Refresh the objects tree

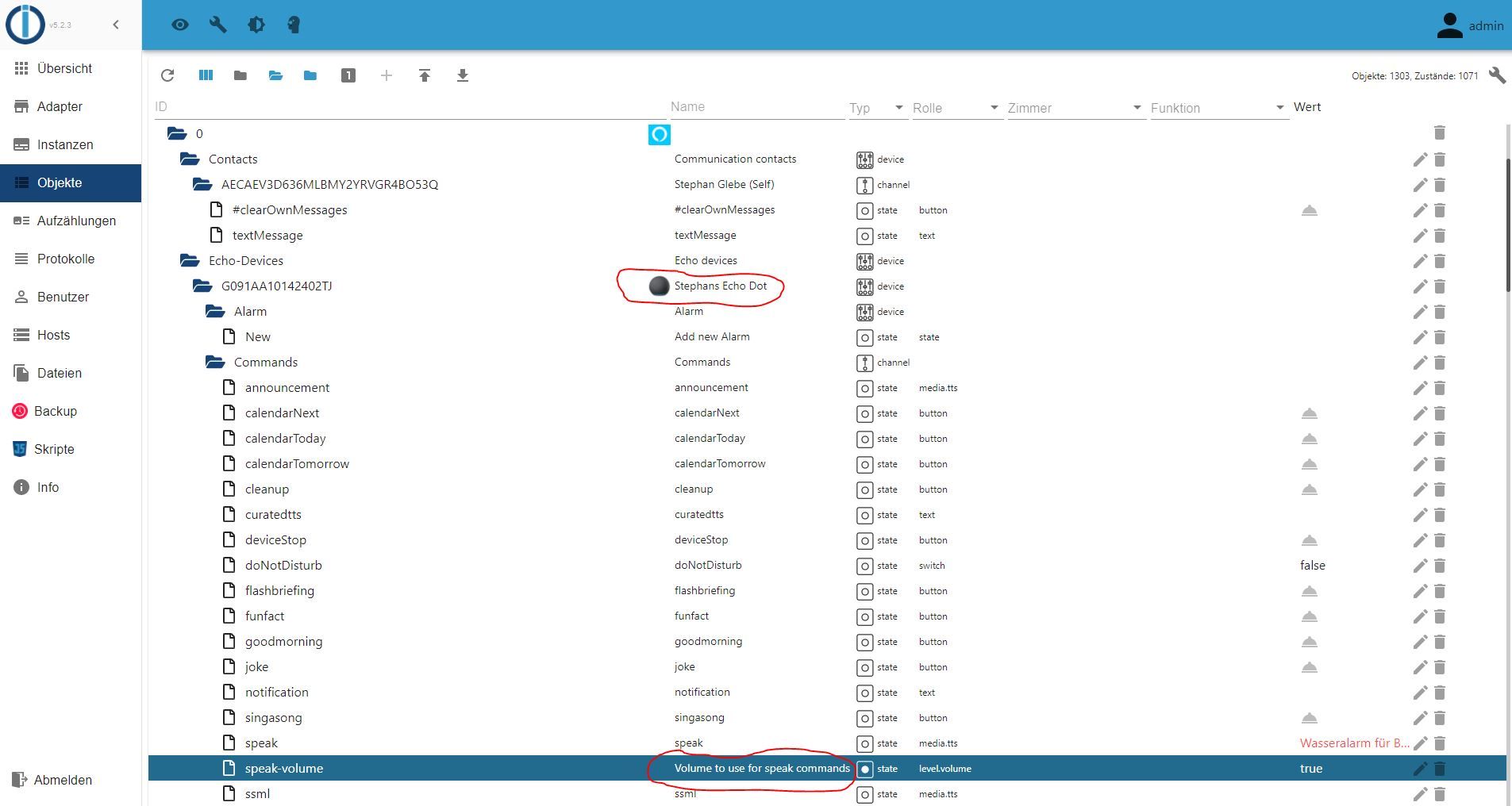(167, 75)
